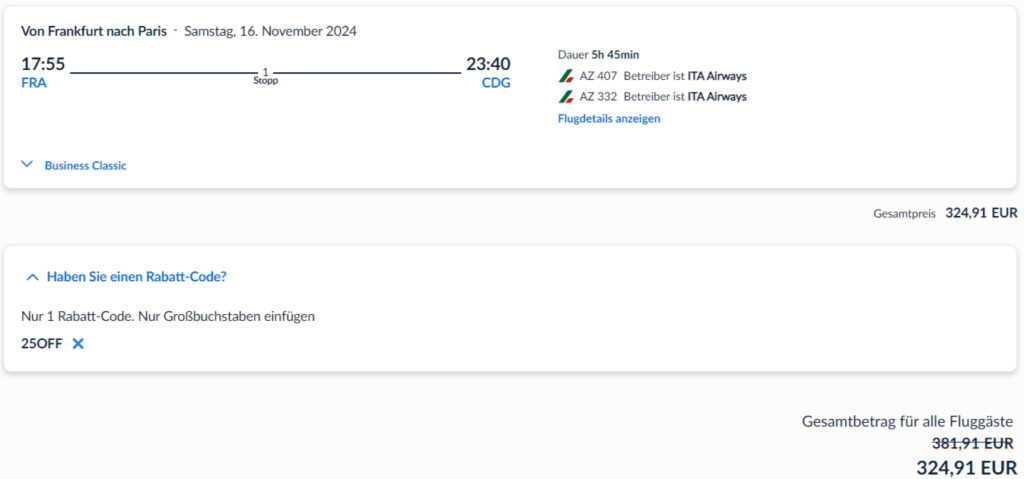
Task: Click the 23:40 arrival time
Action: tap(488, 64)
